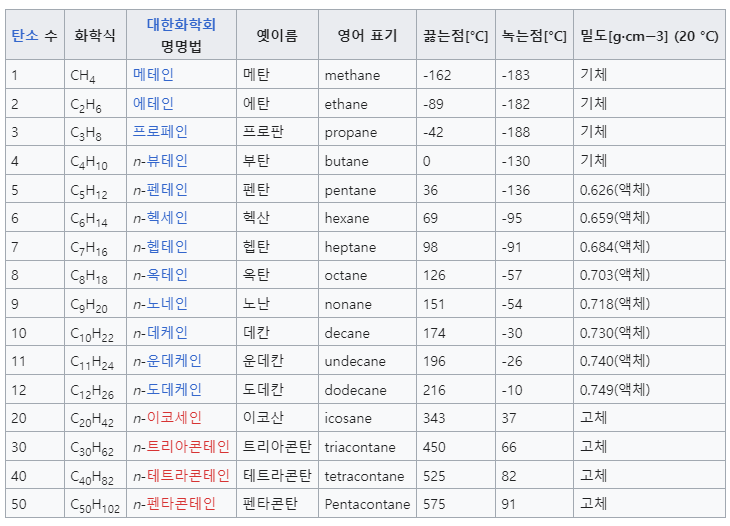
Task: Select the word nonane
Action: [348, 304]
